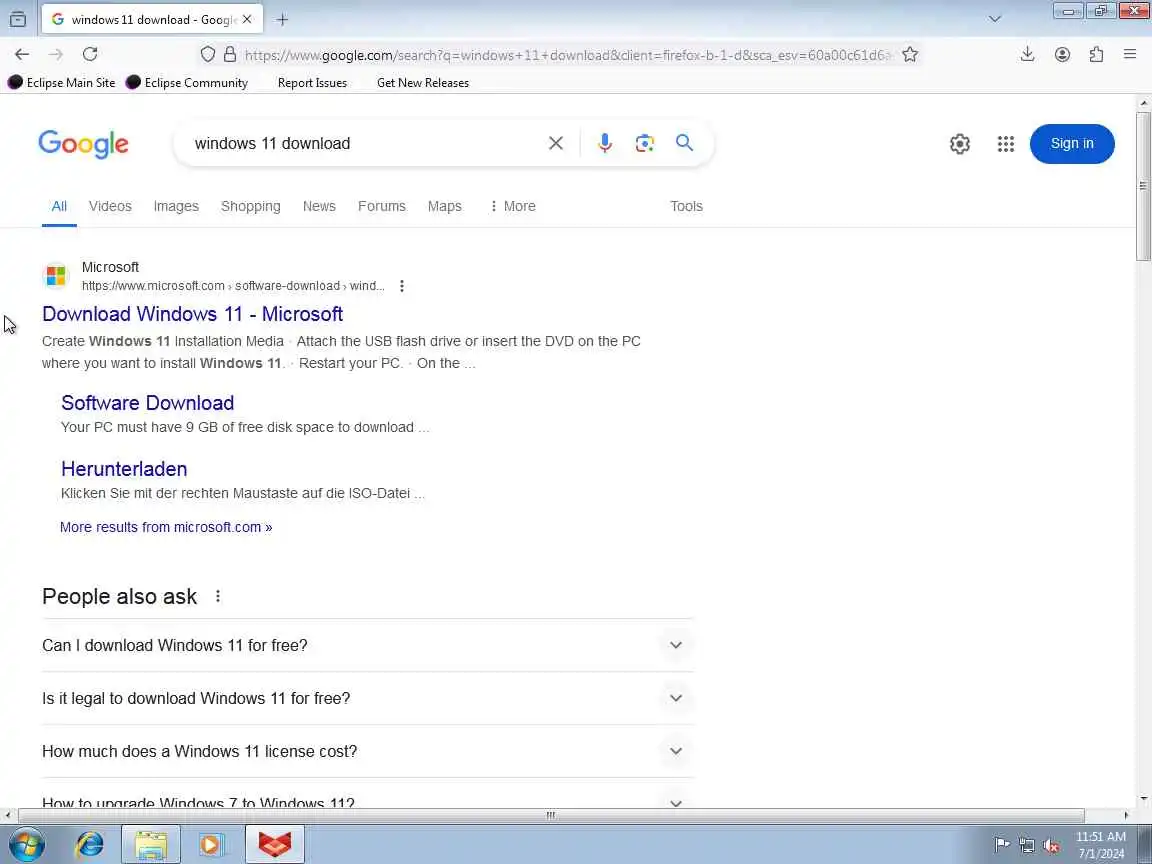Search by image with Google Lens icon
The image size is (1152, 864).
[x=644, y=143]
